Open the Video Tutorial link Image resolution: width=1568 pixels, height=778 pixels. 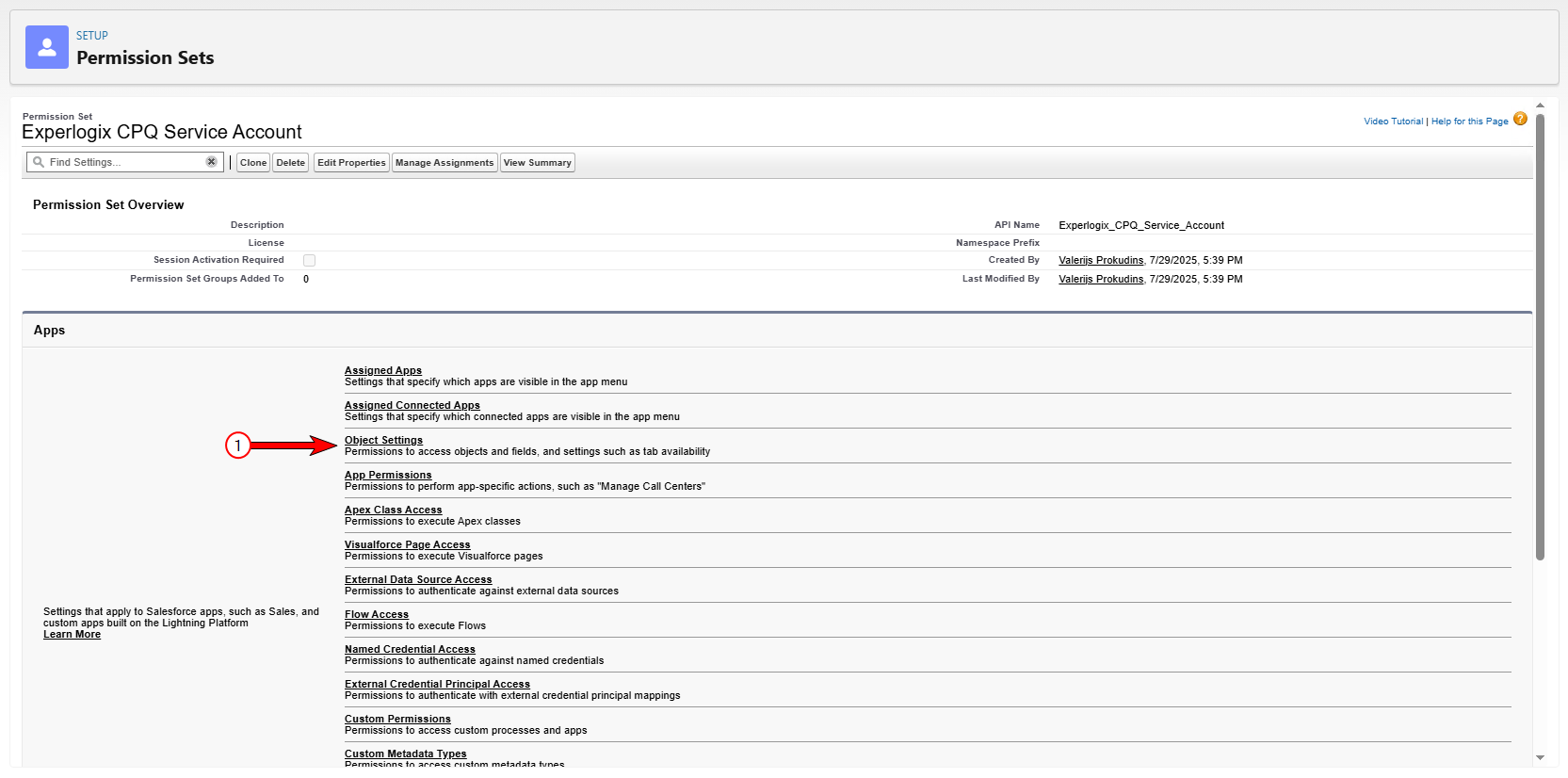(1394, 122)
